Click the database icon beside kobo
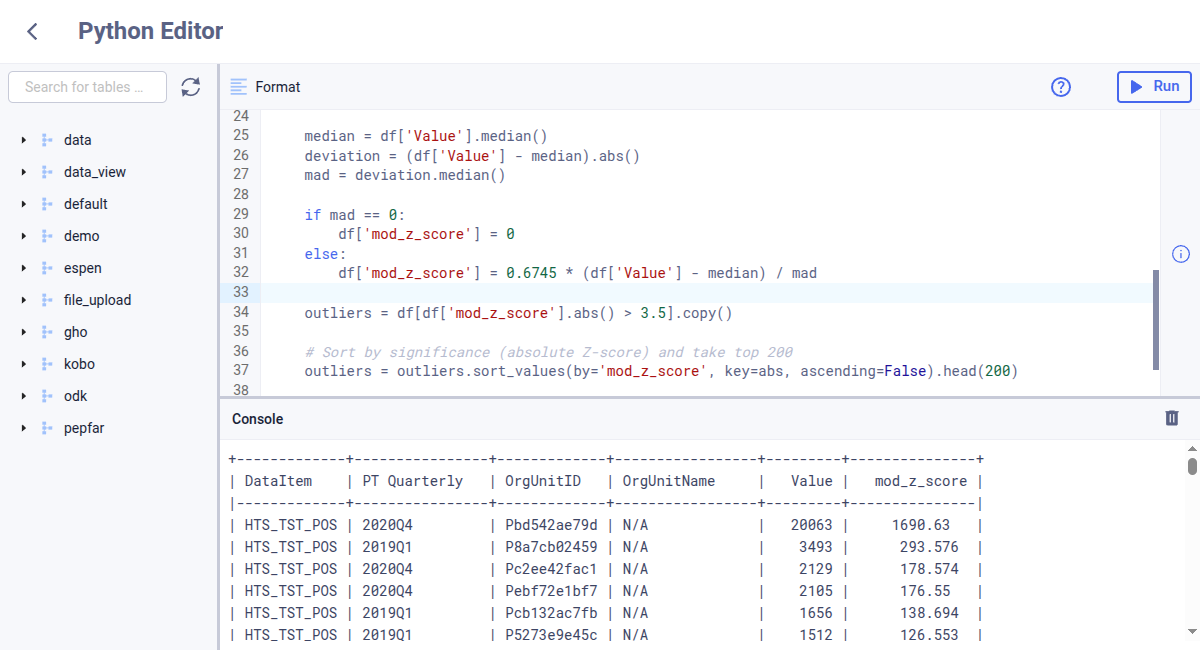1200x650 pixels. click(48, 363)
